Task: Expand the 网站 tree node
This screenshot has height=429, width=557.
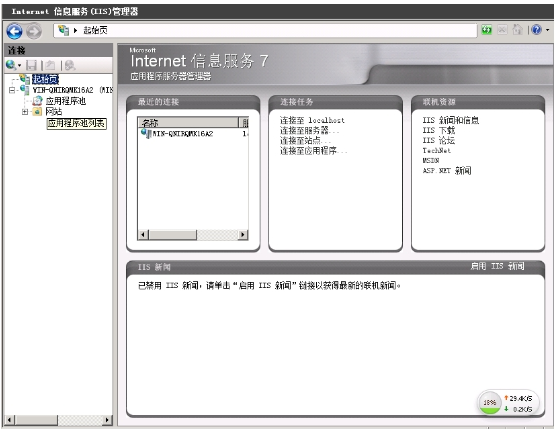Action: 25,112
